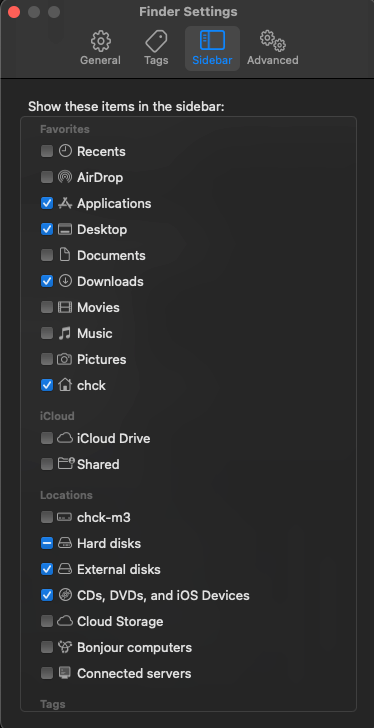
Task: Click the Recents clock icon
Action: point(65,151)
